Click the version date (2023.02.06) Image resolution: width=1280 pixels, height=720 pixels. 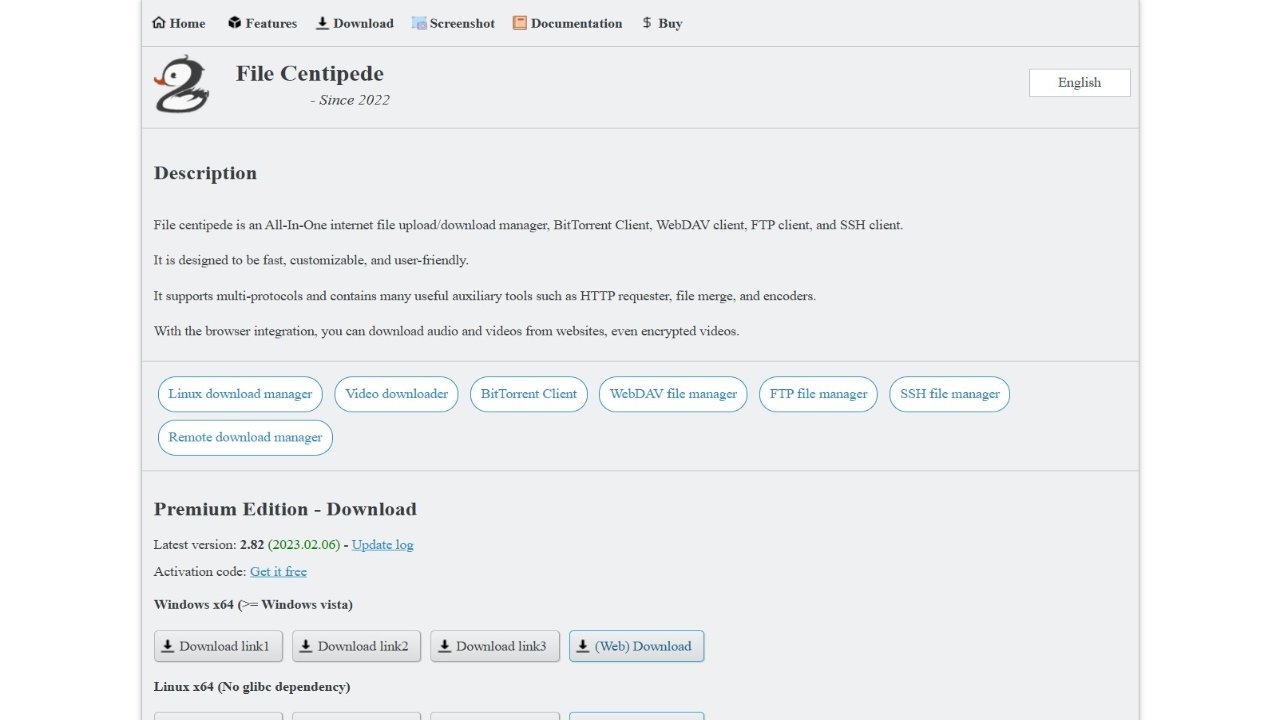[x=304, y=545]
